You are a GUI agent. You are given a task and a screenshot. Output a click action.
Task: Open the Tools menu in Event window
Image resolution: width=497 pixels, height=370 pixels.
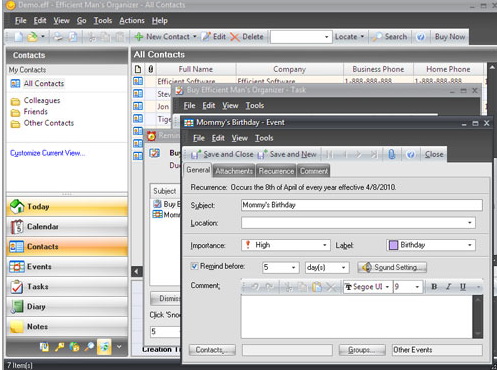[x=264, y=138]
